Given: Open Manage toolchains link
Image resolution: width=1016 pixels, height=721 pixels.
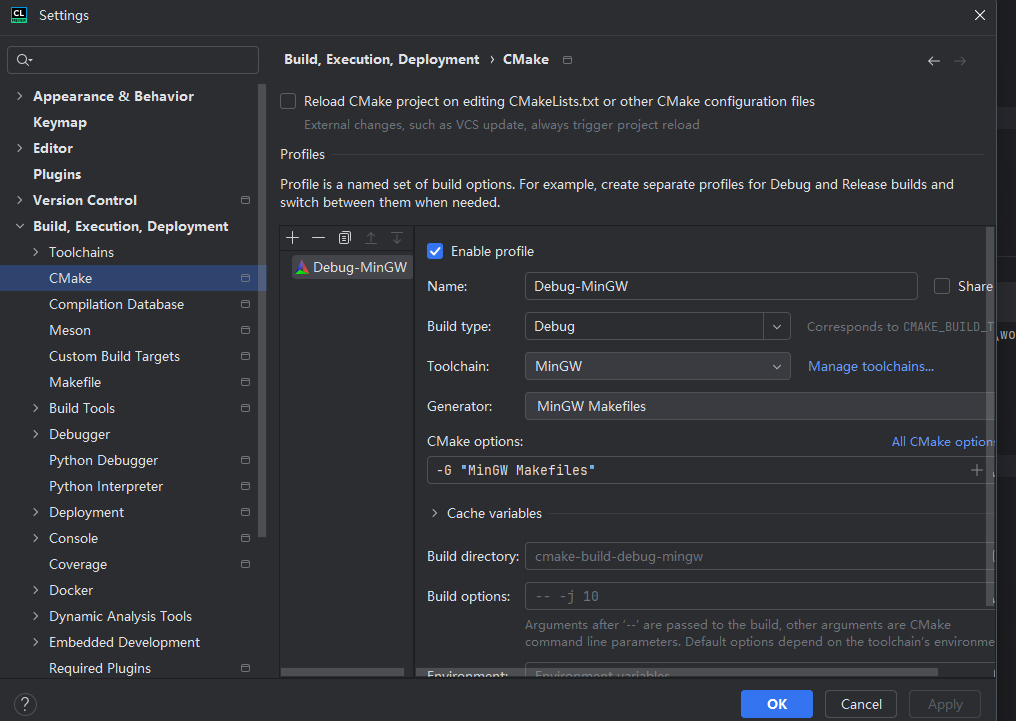Looking at the screenshot, I should tap(871, 367).
